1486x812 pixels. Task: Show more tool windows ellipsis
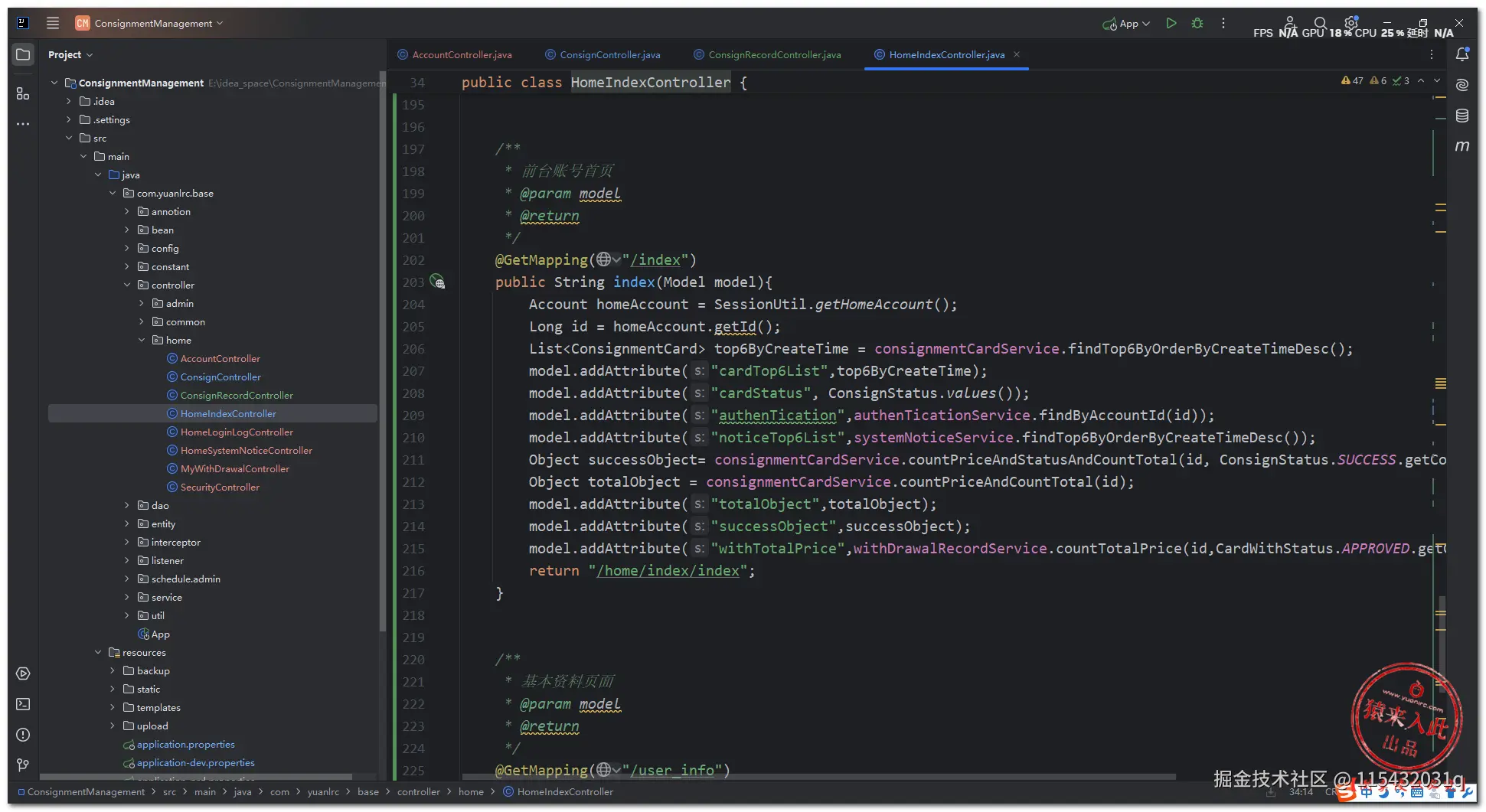23,123
